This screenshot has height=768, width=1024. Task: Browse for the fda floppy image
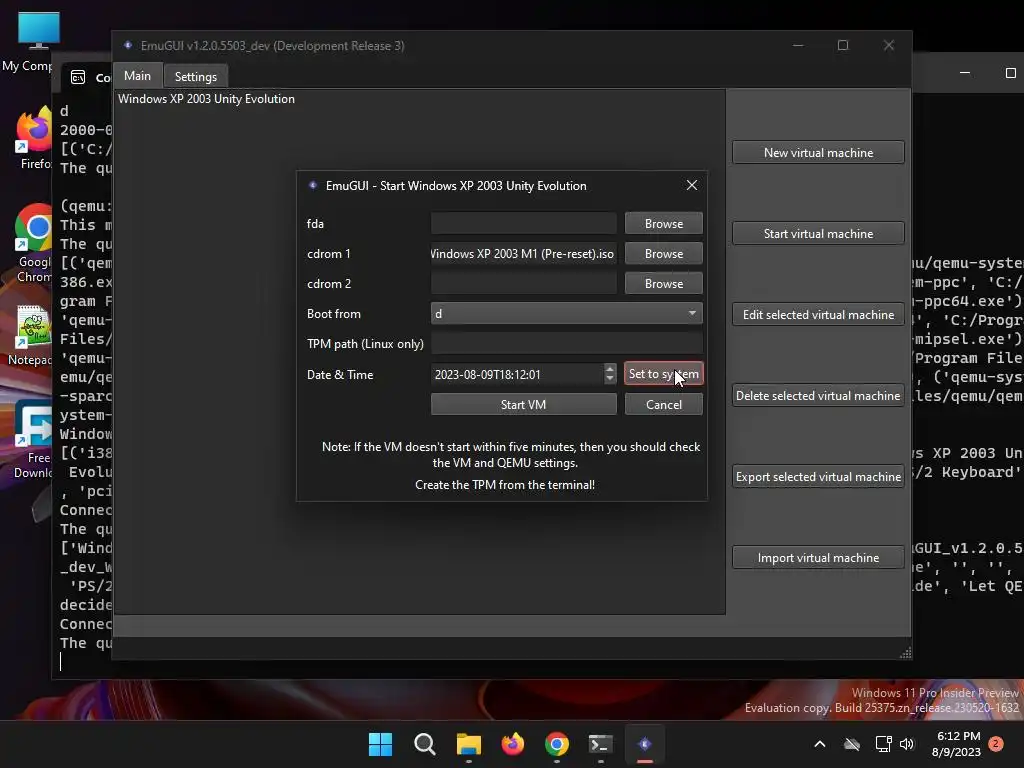[664, 223]
